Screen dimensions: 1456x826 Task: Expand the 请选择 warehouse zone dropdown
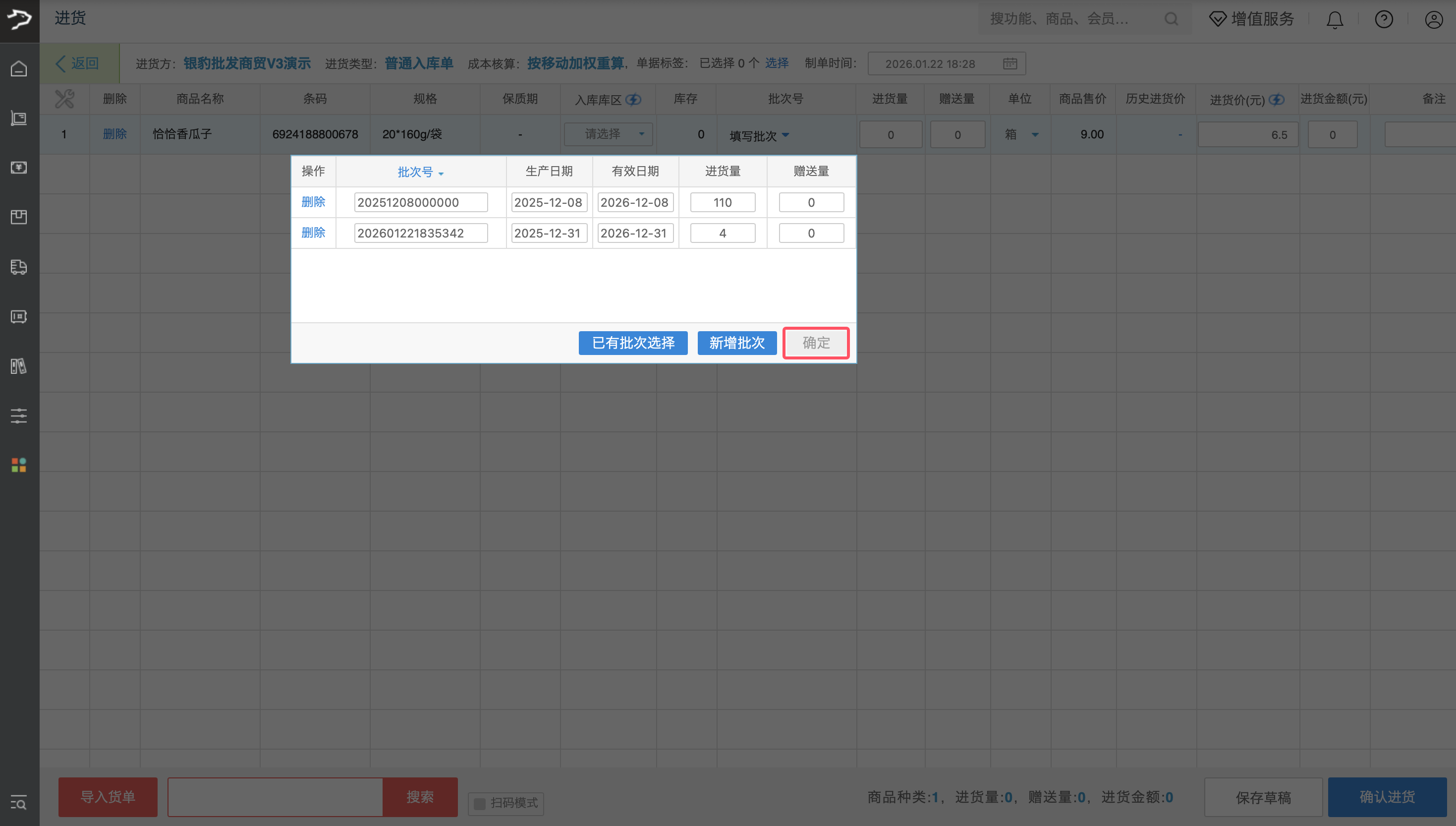point(608,134)
